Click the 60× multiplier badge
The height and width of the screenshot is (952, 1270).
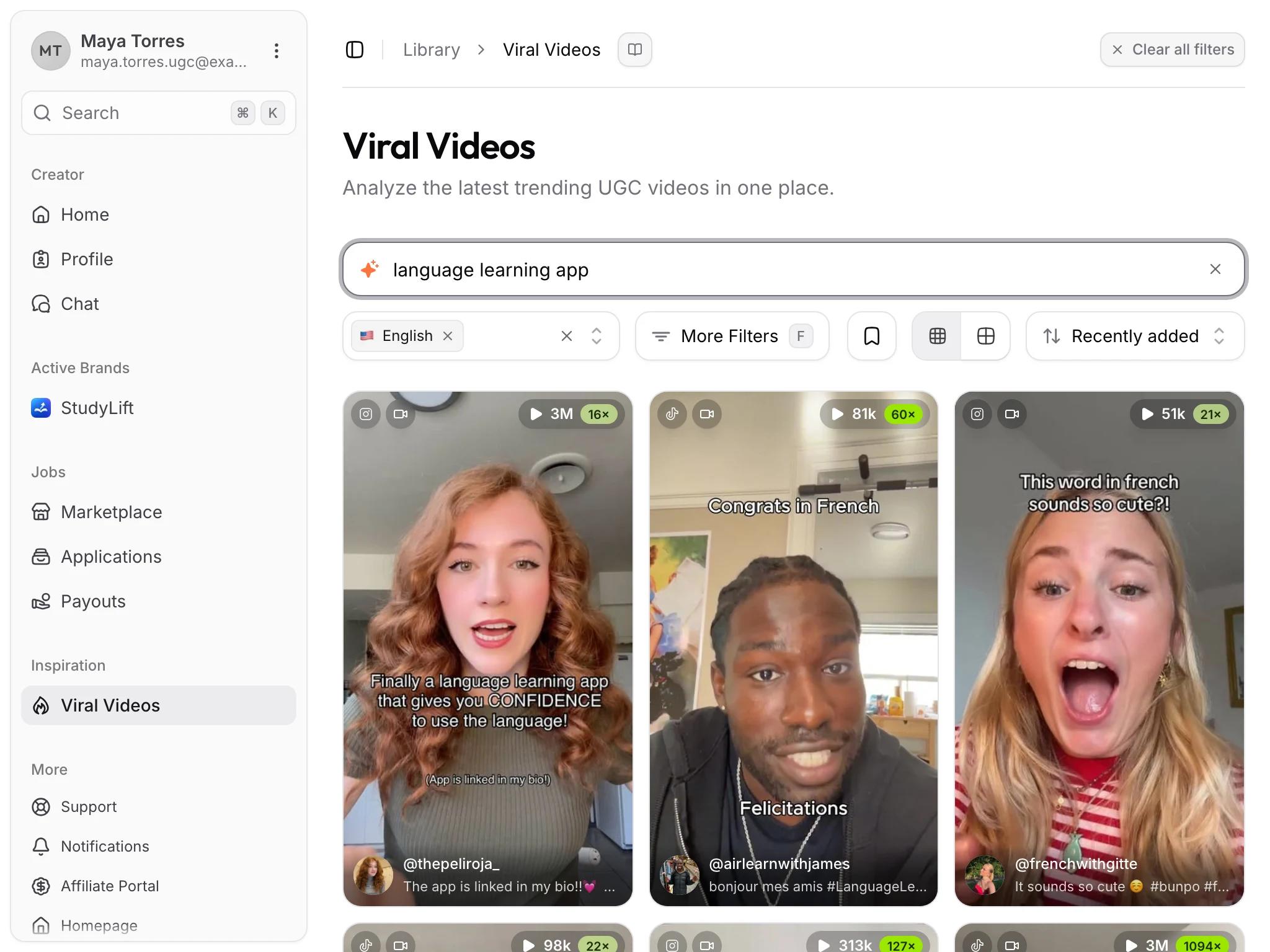(904, 414)
